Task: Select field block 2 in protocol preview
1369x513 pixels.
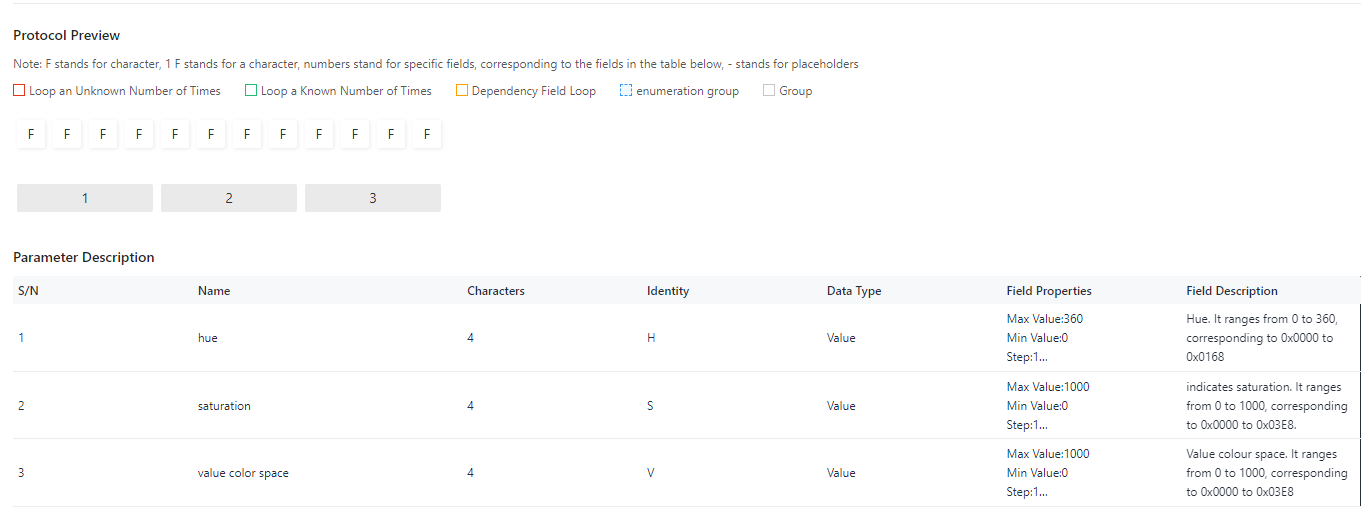Action: coord(229,198)
